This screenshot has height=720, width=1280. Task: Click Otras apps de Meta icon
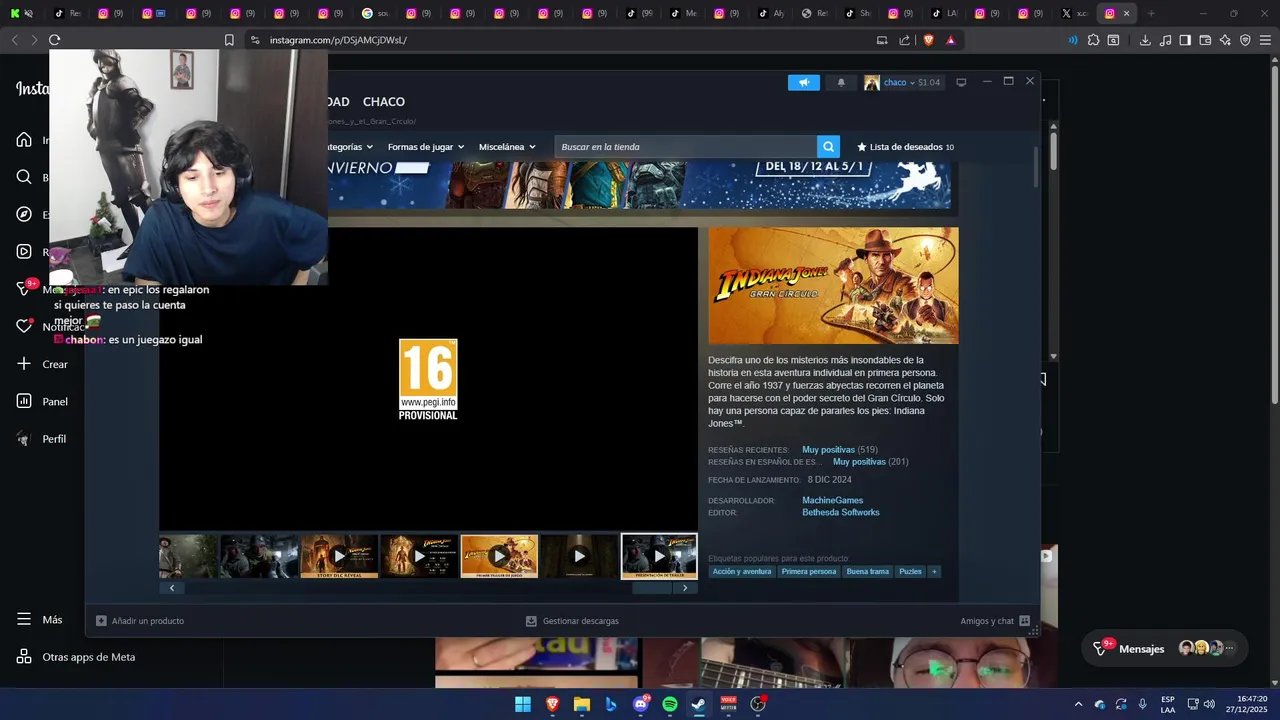pyautogui.click(x=24, y=657)
